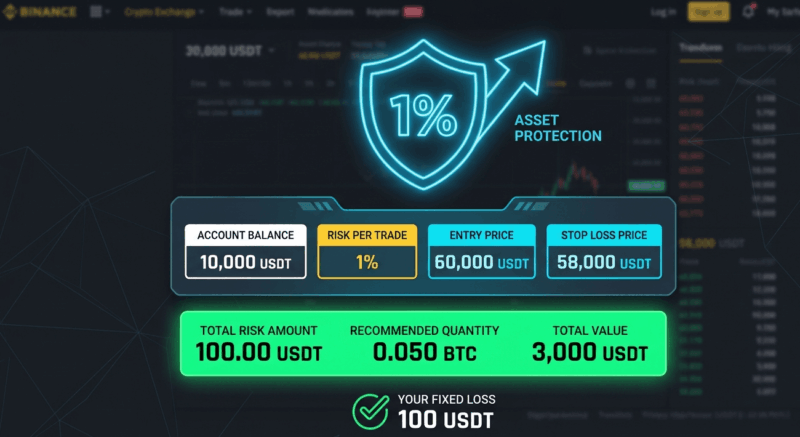The width and height of the screenshot is (800, 437).
Task: Click the notification bell icon
Action: pos(748,12)
